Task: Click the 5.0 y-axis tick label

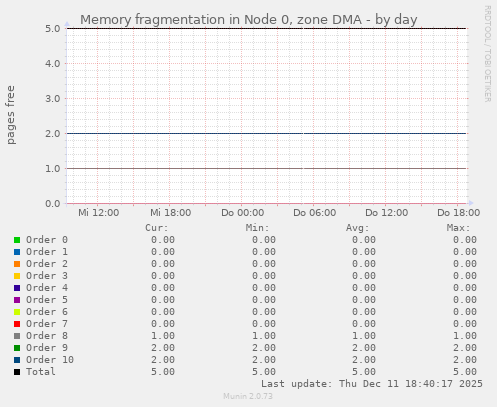Action: click(53, 28)
